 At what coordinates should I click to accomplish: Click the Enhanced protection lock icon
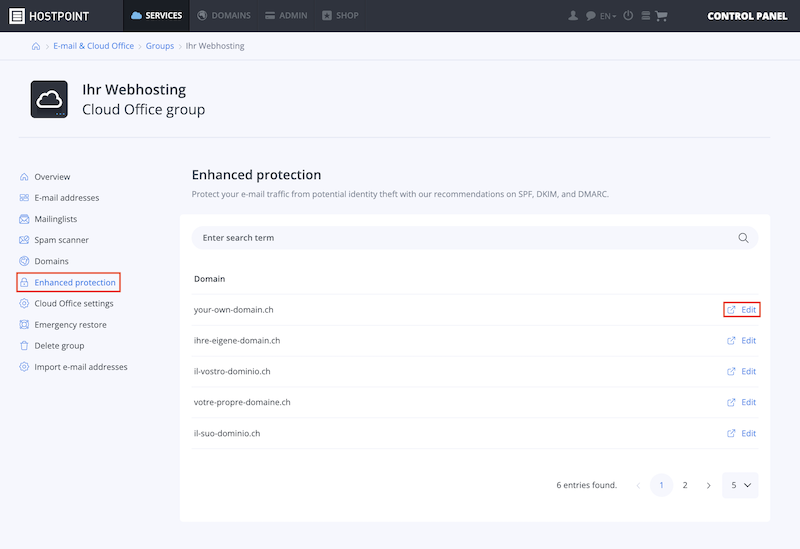pos(24,282)
